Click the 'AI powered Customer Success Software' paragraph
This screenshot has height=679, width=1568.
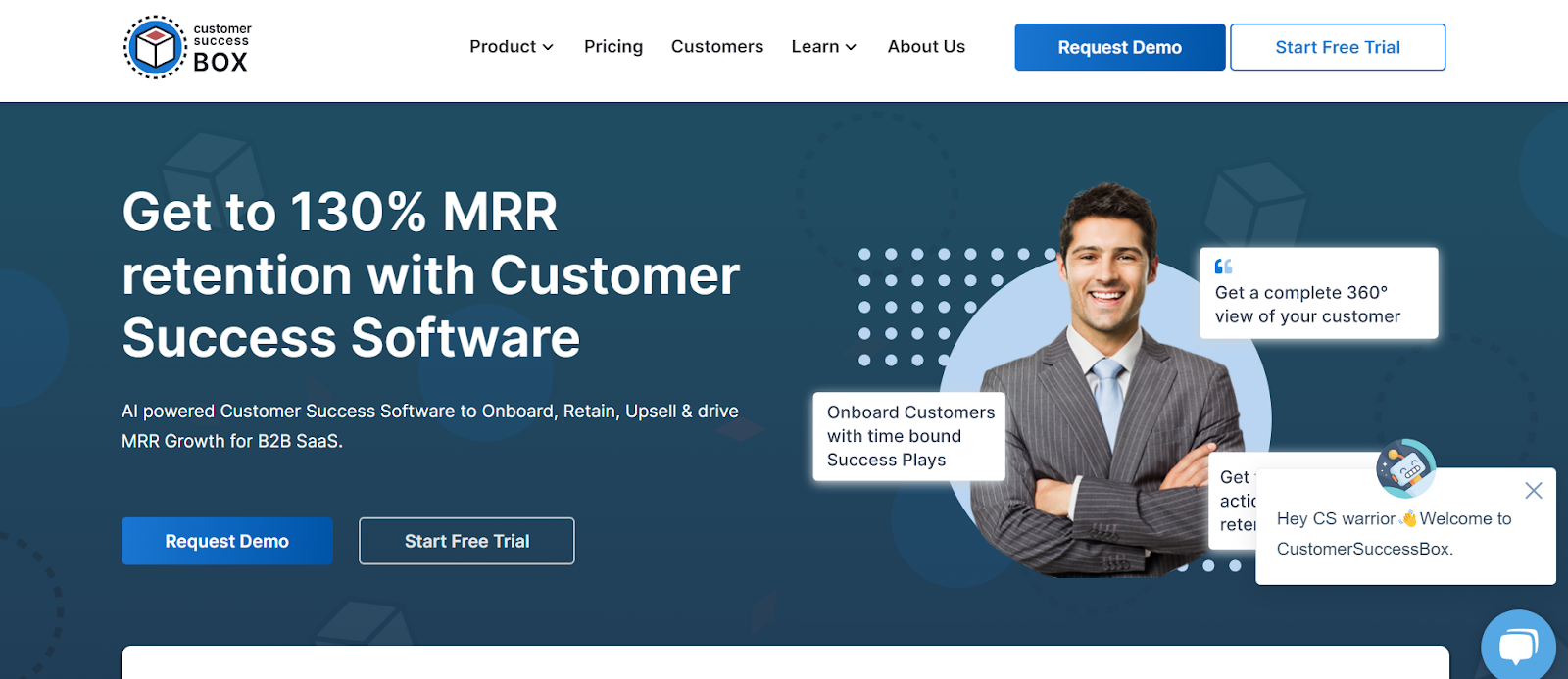pyautogui.click(x=430, y=426)
